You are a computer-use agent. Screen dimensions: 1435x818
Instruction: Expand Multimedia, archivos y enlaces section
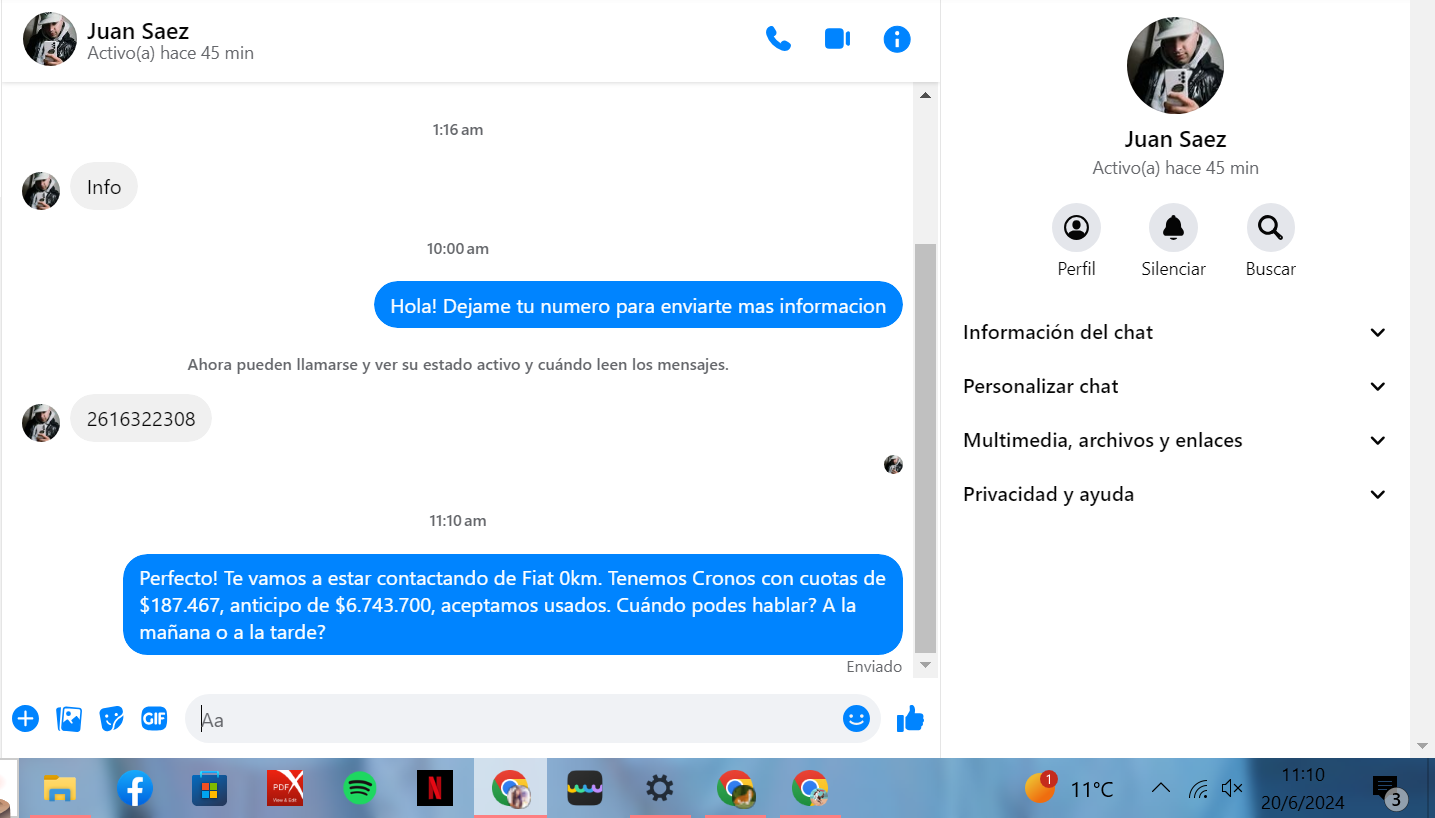(1174, 440)
